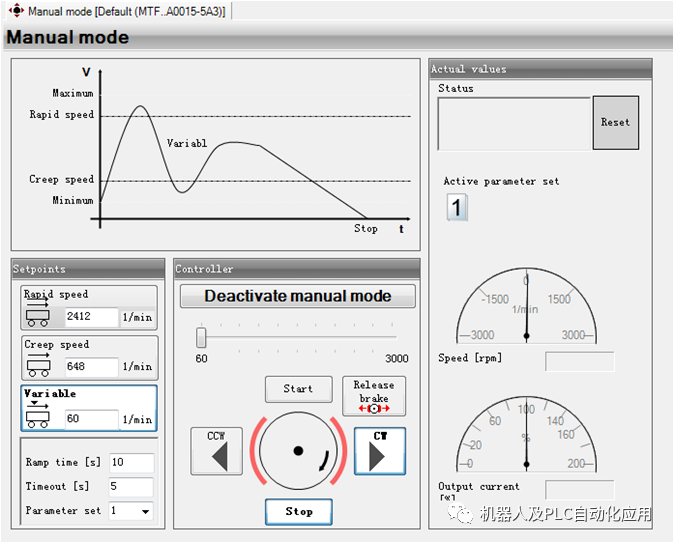Click the Manual mode tab icon

coord(16,10)
